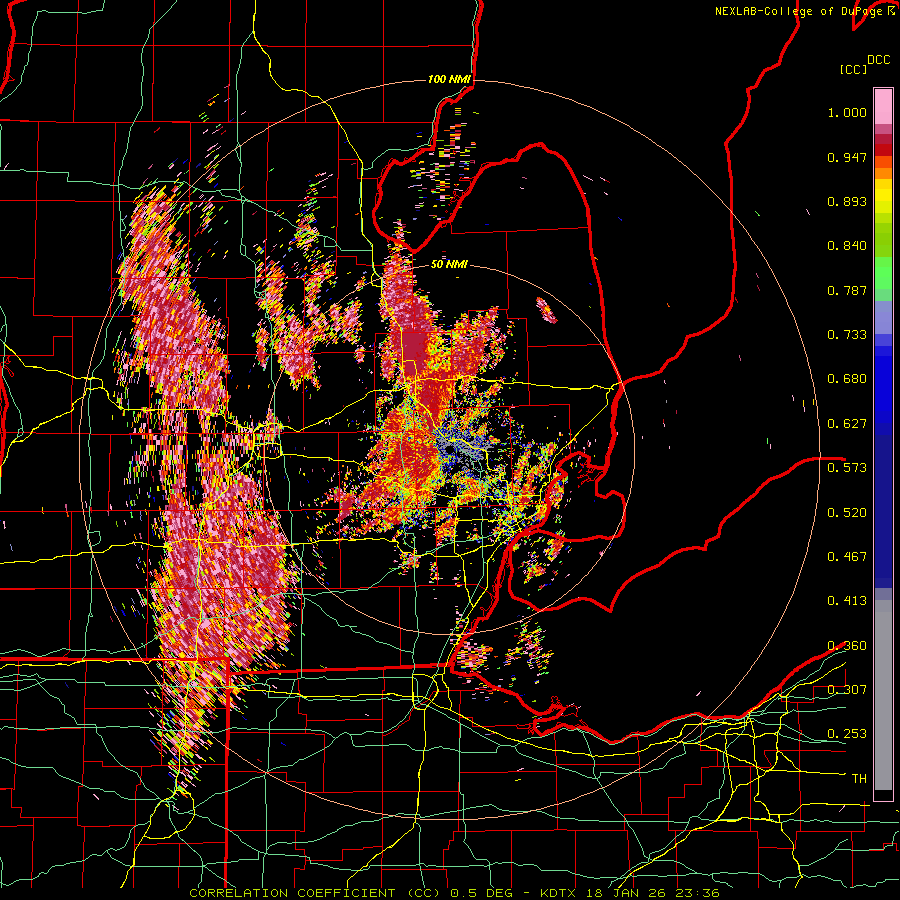Pick the light pink segment topping the color bar
The height and width of the screenshot is (900, 900).
click(x=883, y=106)
